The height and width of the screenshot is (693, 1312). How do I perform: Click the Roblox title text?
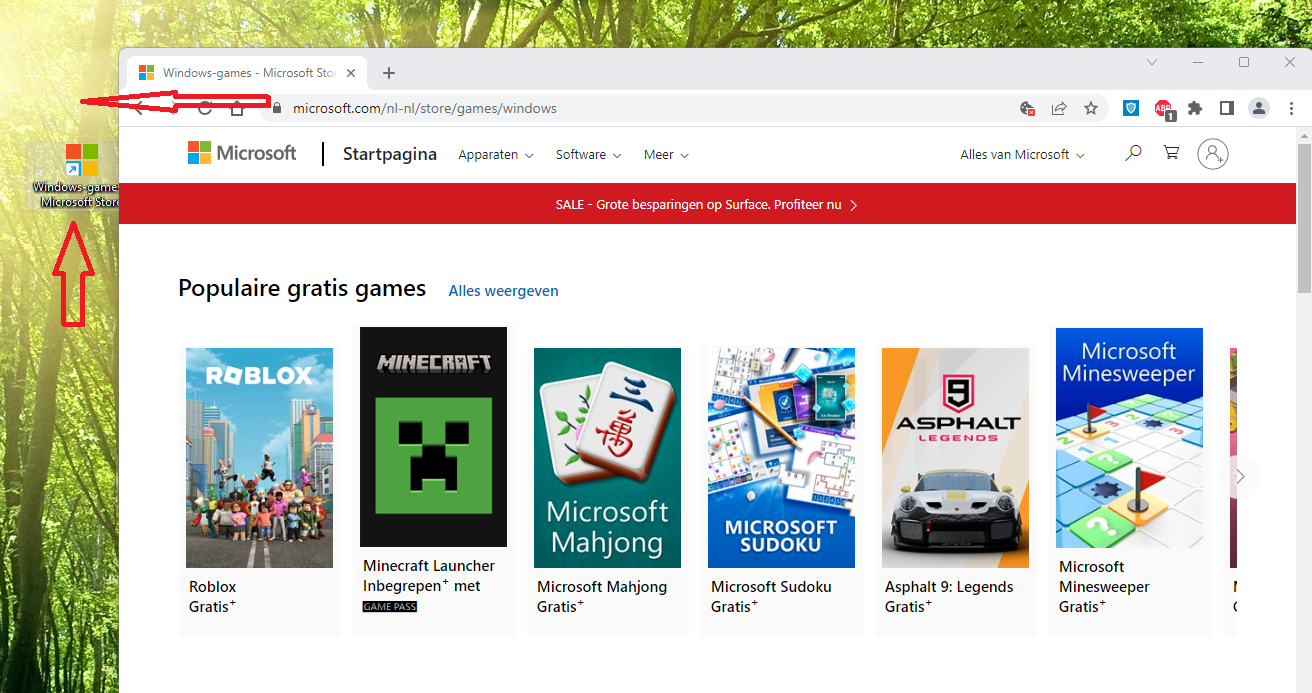pos(213,587)
